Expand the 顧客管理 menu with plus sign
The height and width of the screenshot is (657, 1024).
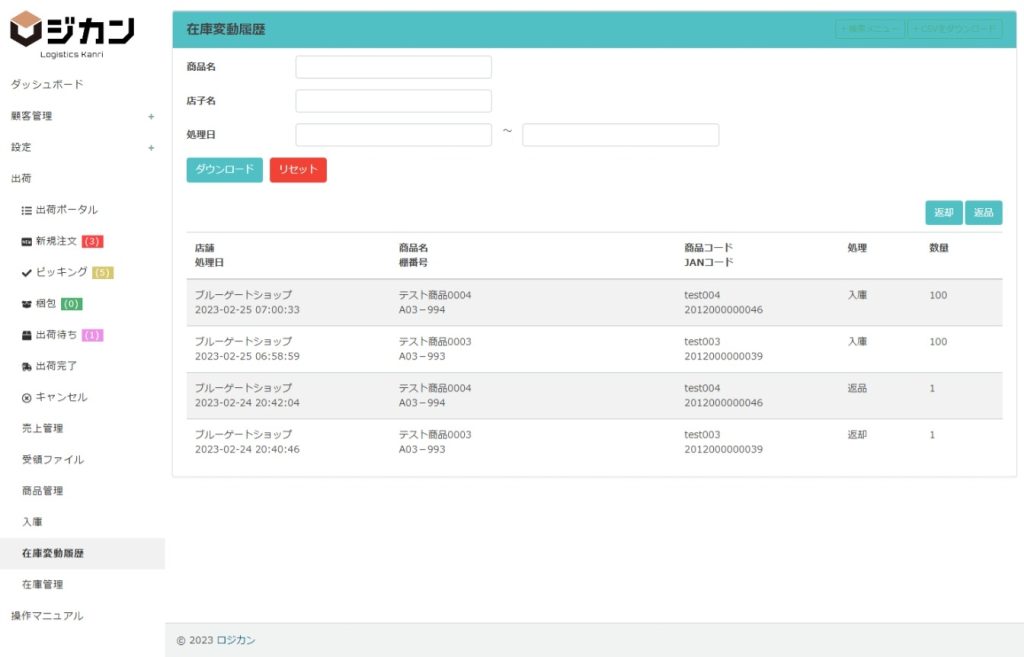click(151, 116)
